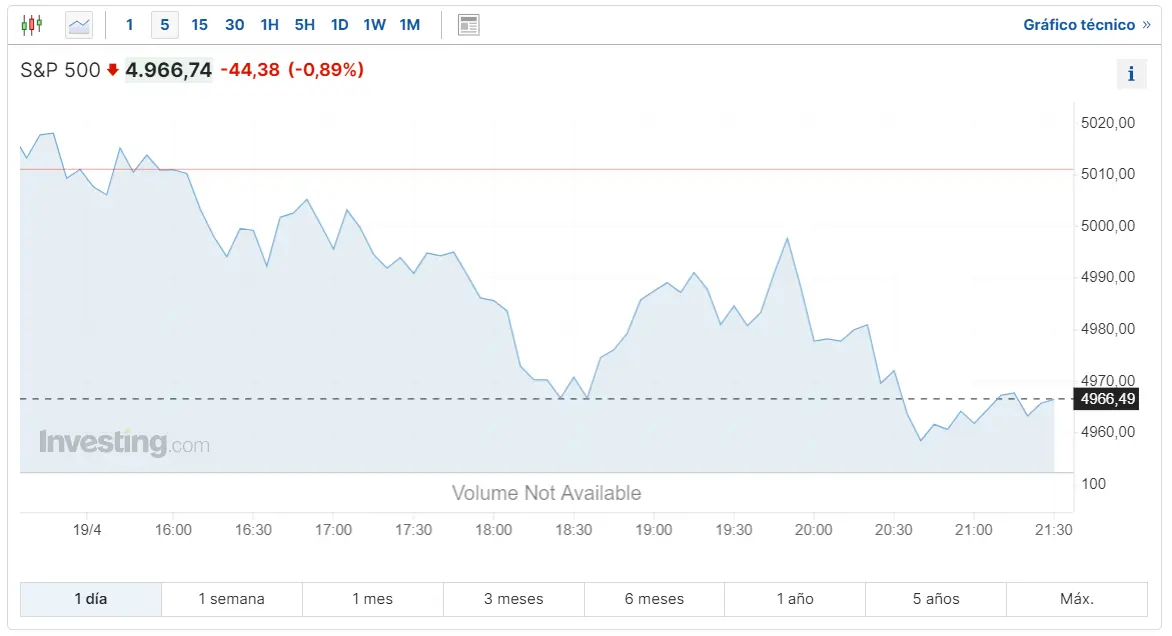Select the 6 meses range tab
This screenshot has height=636, width=1172.
654,599
